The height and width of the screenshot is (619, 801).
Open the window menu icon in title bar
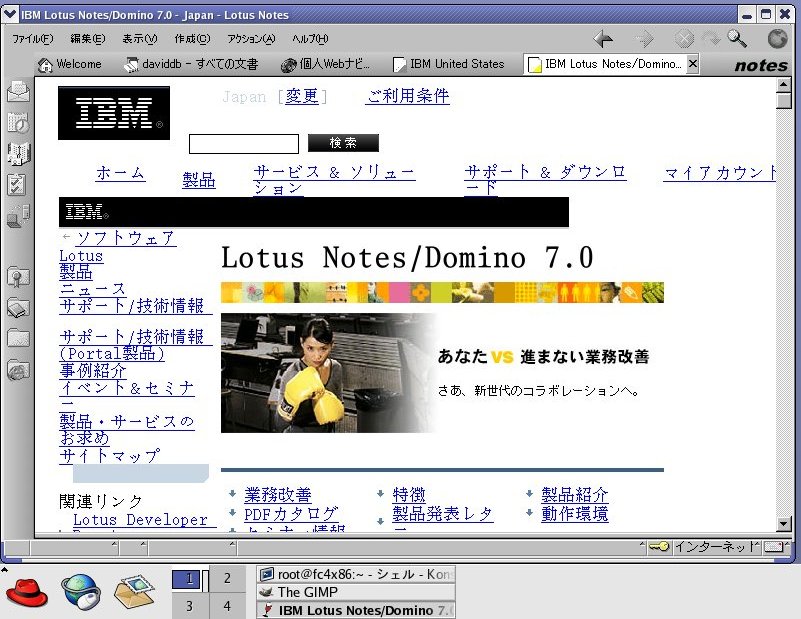click(x=10, y=14)
